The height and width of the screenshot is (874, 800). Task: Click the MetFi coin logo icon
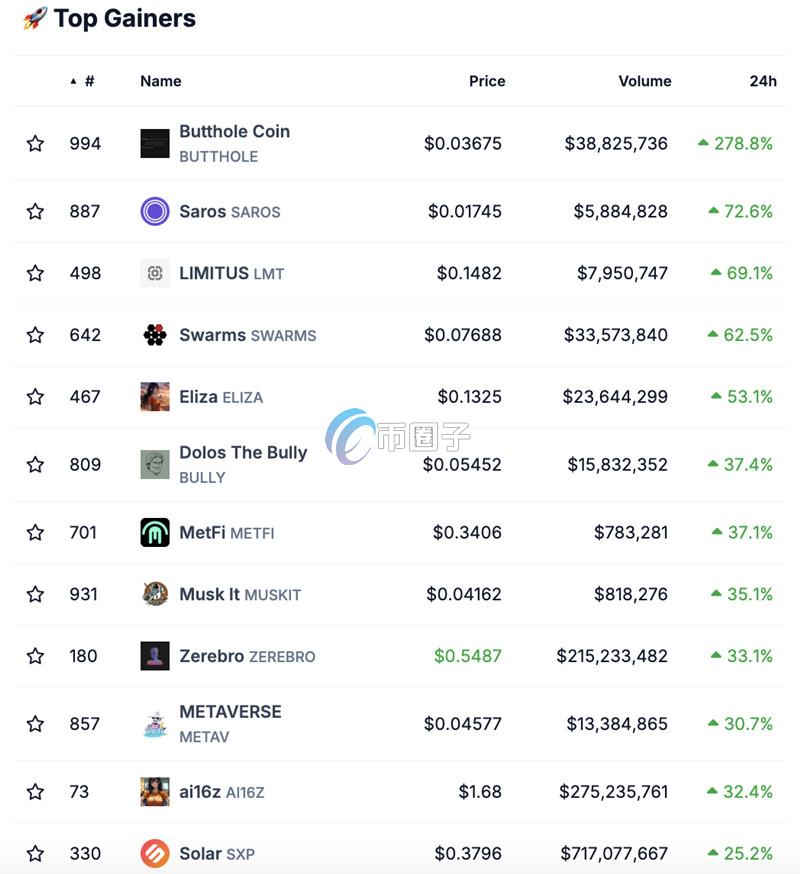pyautogui.click(x=155, y=532)
